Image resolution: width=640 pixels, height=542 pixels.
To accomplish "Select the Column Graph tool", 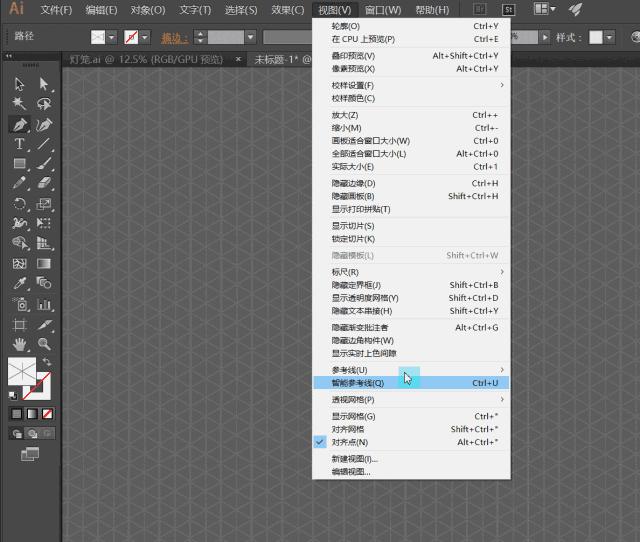I will [44, 304].
